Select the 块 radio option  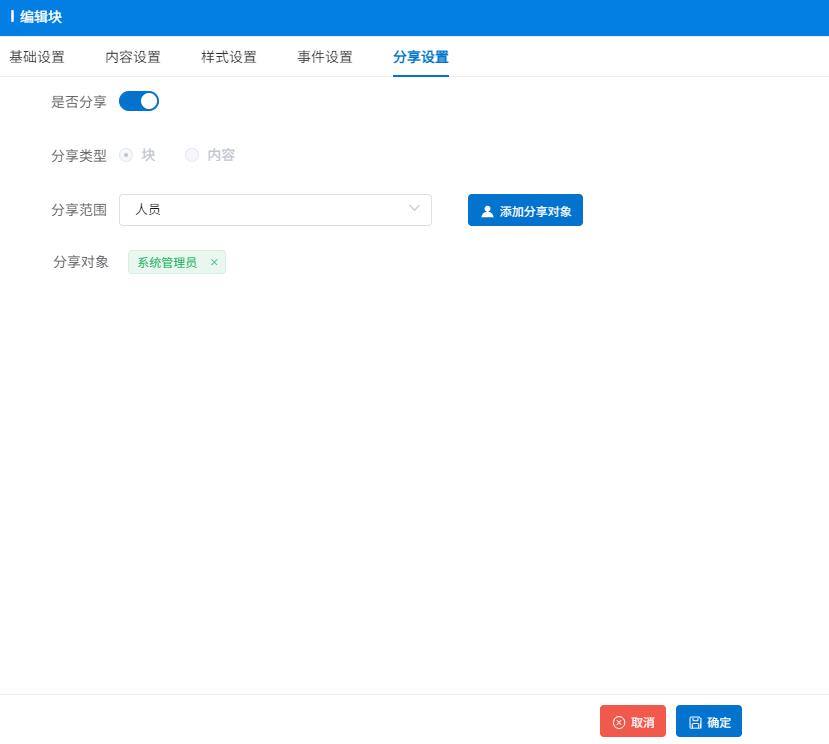click(x=126, y=155)
